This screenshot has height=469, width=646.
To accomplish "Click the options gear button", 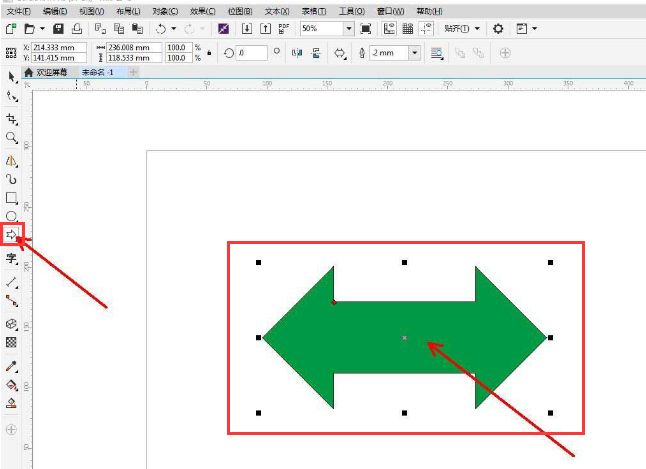I will pos(497,29).
